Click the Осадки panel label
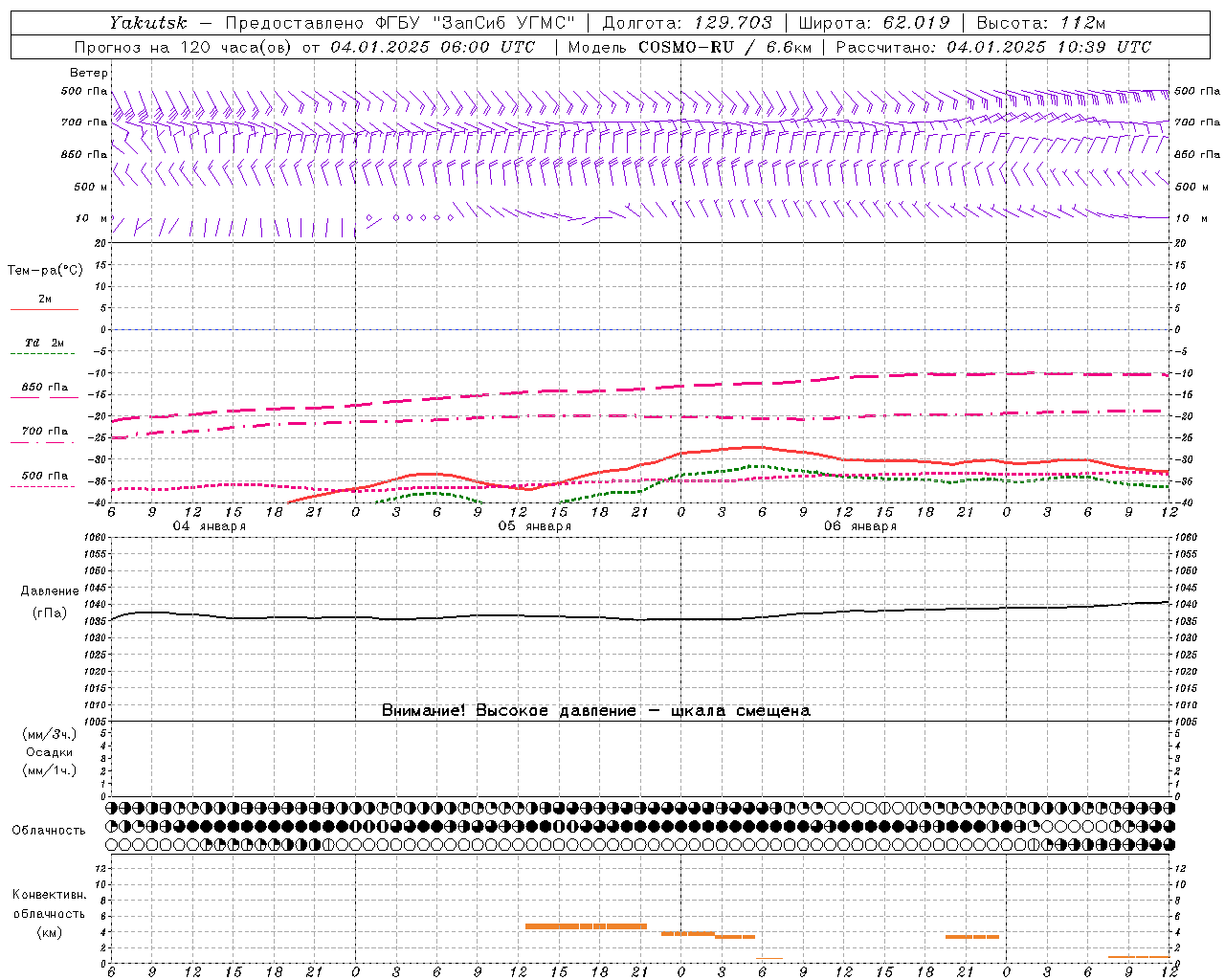 click(x=50, y=752)
